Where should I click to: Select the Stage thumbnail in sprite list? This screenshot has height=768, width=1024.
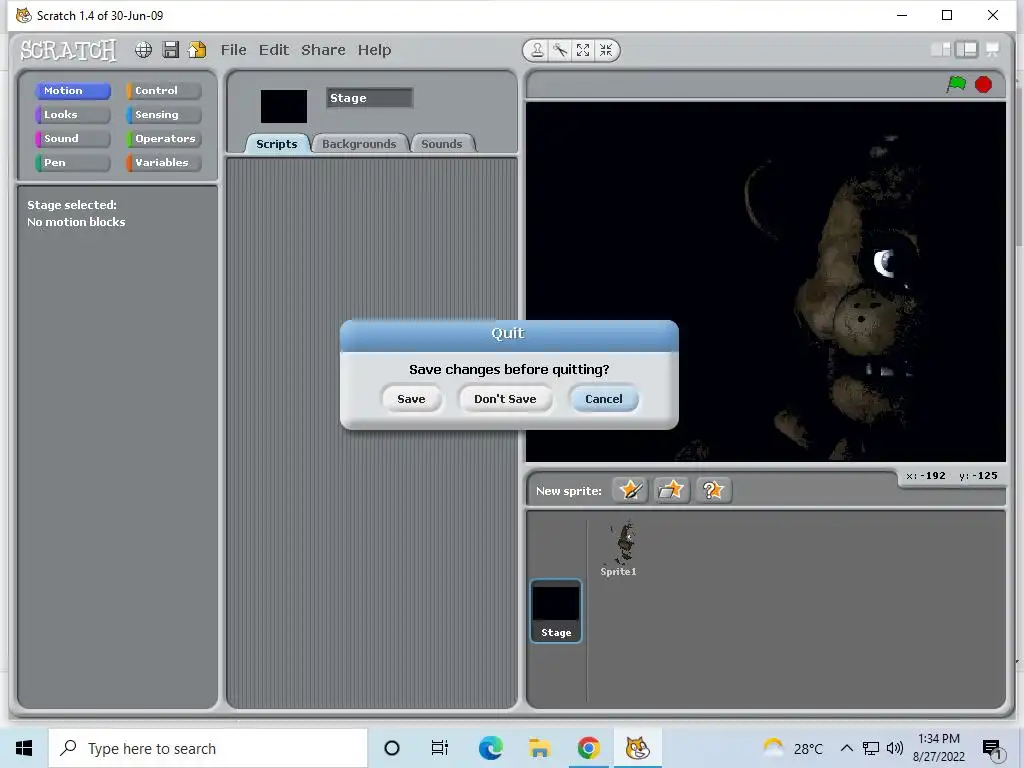(556, 611)
